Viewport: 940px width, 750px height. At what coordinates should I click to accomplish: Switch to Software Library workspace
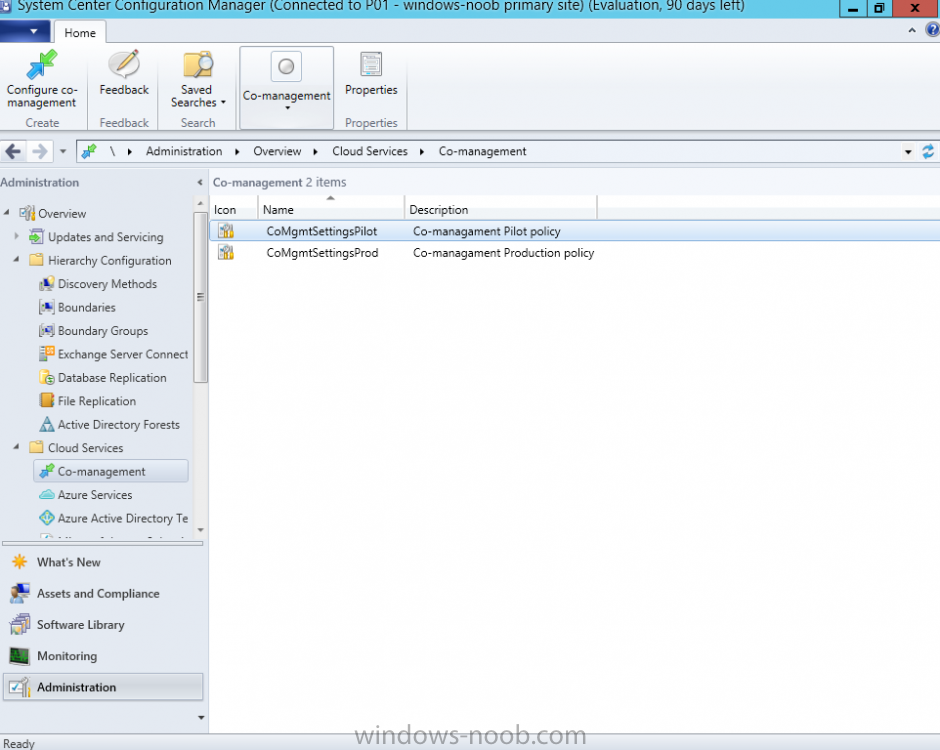click(x=80, y=625)
